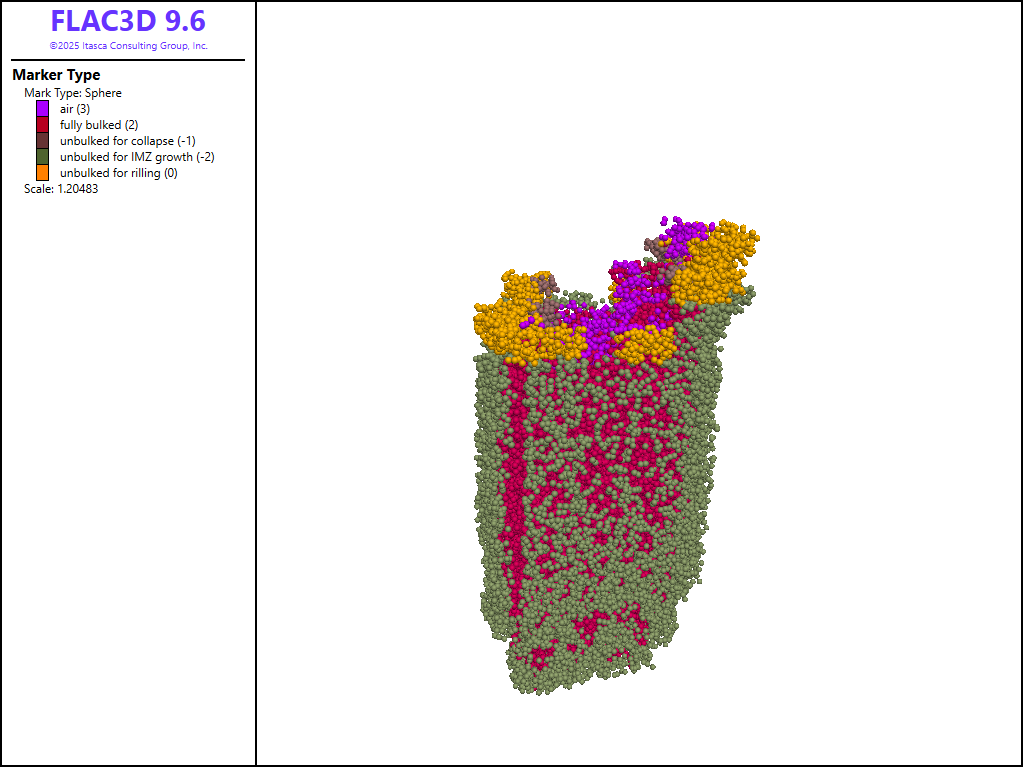This screenshot has width=1024, height=768.
Task: Click the 'fully bulked (2)' legend label
Action: click(98, 125)
